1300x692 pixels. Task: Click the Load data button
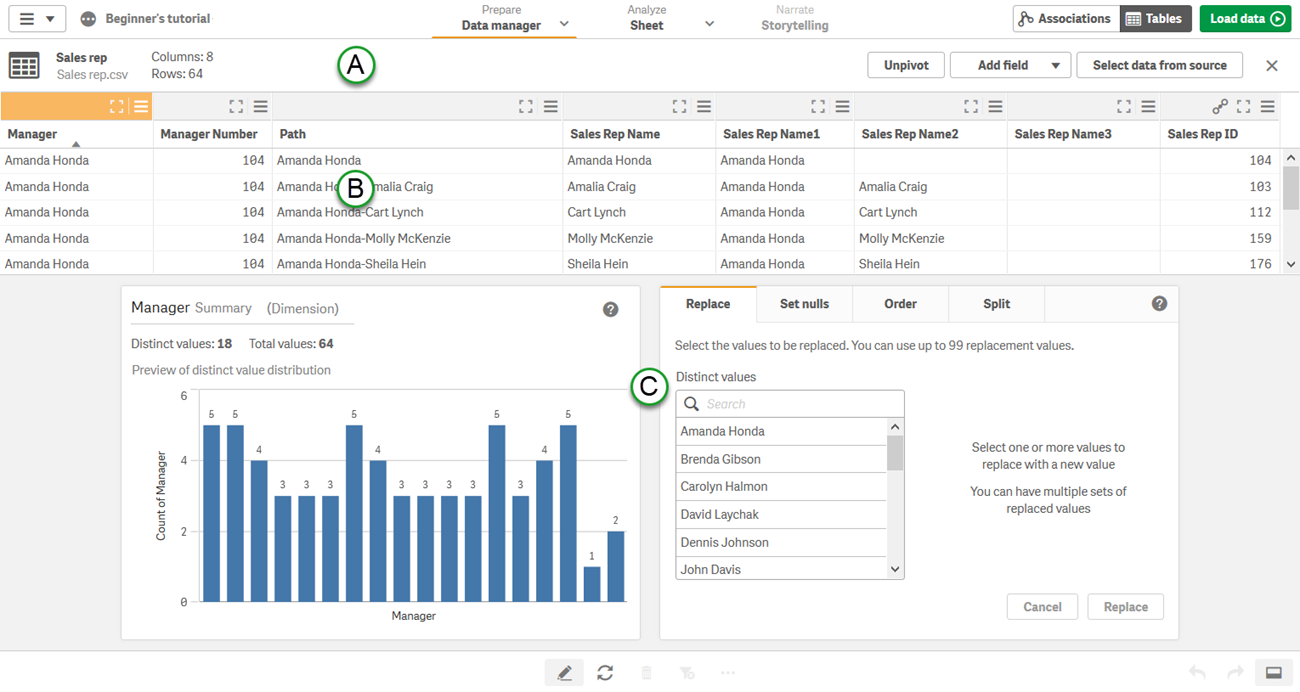[x=1246, y=19]
